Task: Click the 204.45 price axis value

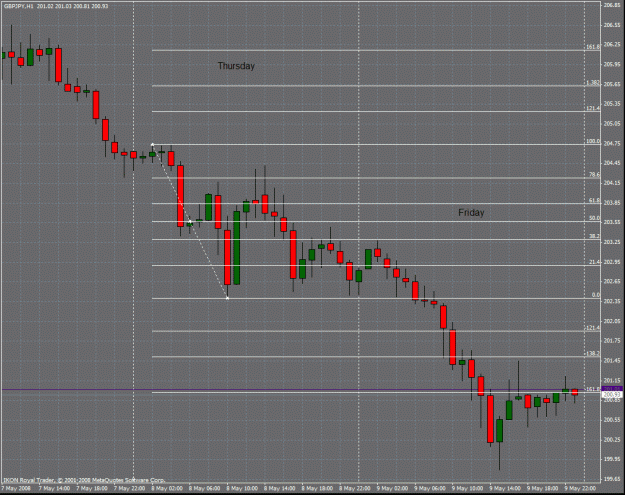Action: click(612, 163)
